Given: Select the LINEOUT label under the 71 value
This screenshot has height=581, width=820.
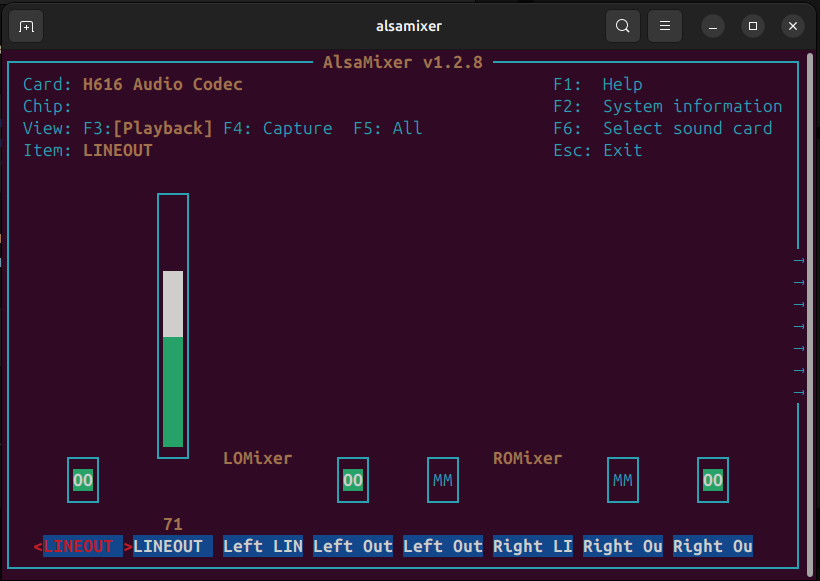Looking at the screenshot, I should 173,546.
